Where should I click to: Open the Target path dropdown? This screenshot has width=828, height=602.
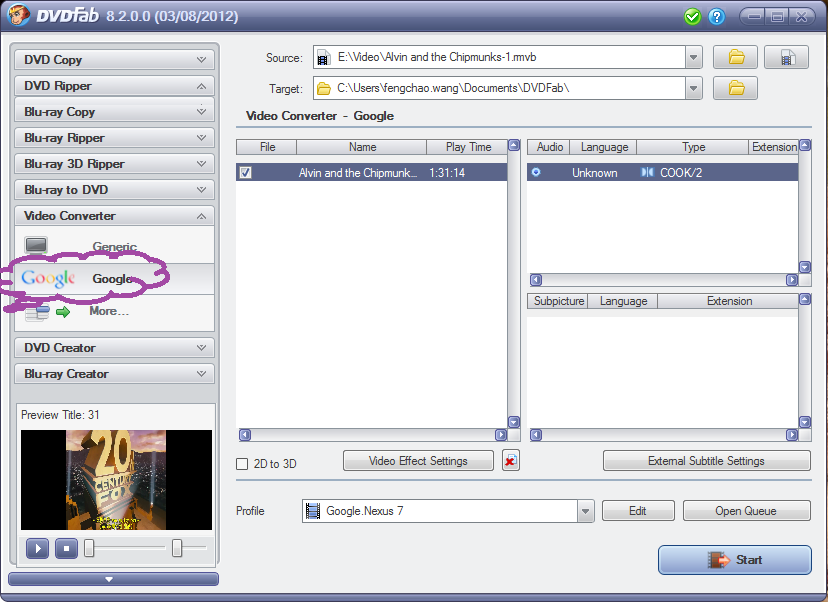tap(693, 88)
